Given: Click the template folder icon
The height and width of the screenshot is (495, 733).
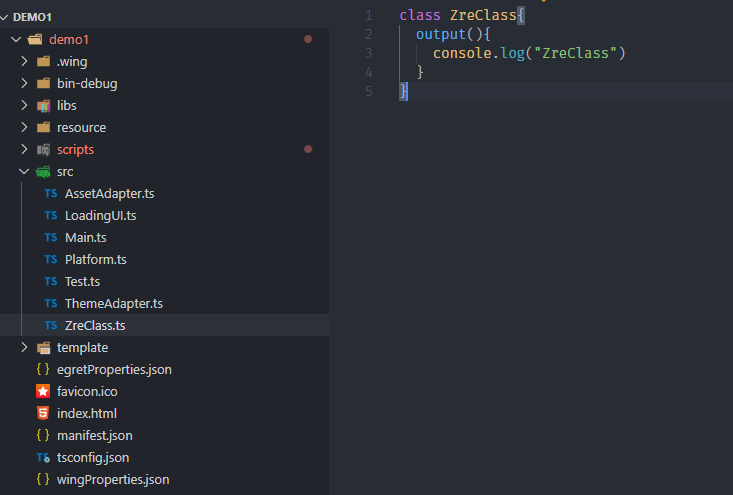Looking at the screenshot, I should point(43,348).
